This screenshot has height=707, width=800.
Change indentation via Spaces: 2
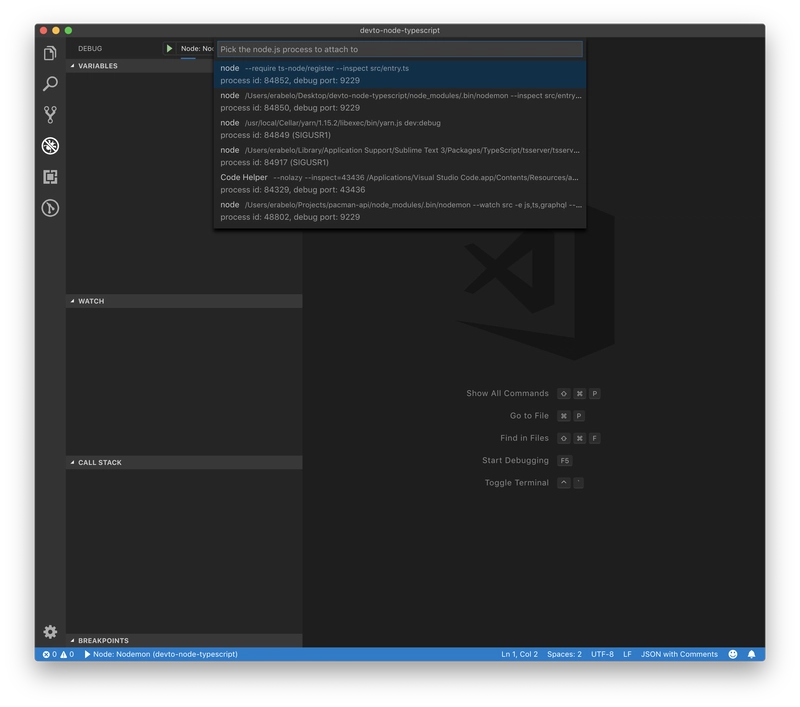pos(564,654)
